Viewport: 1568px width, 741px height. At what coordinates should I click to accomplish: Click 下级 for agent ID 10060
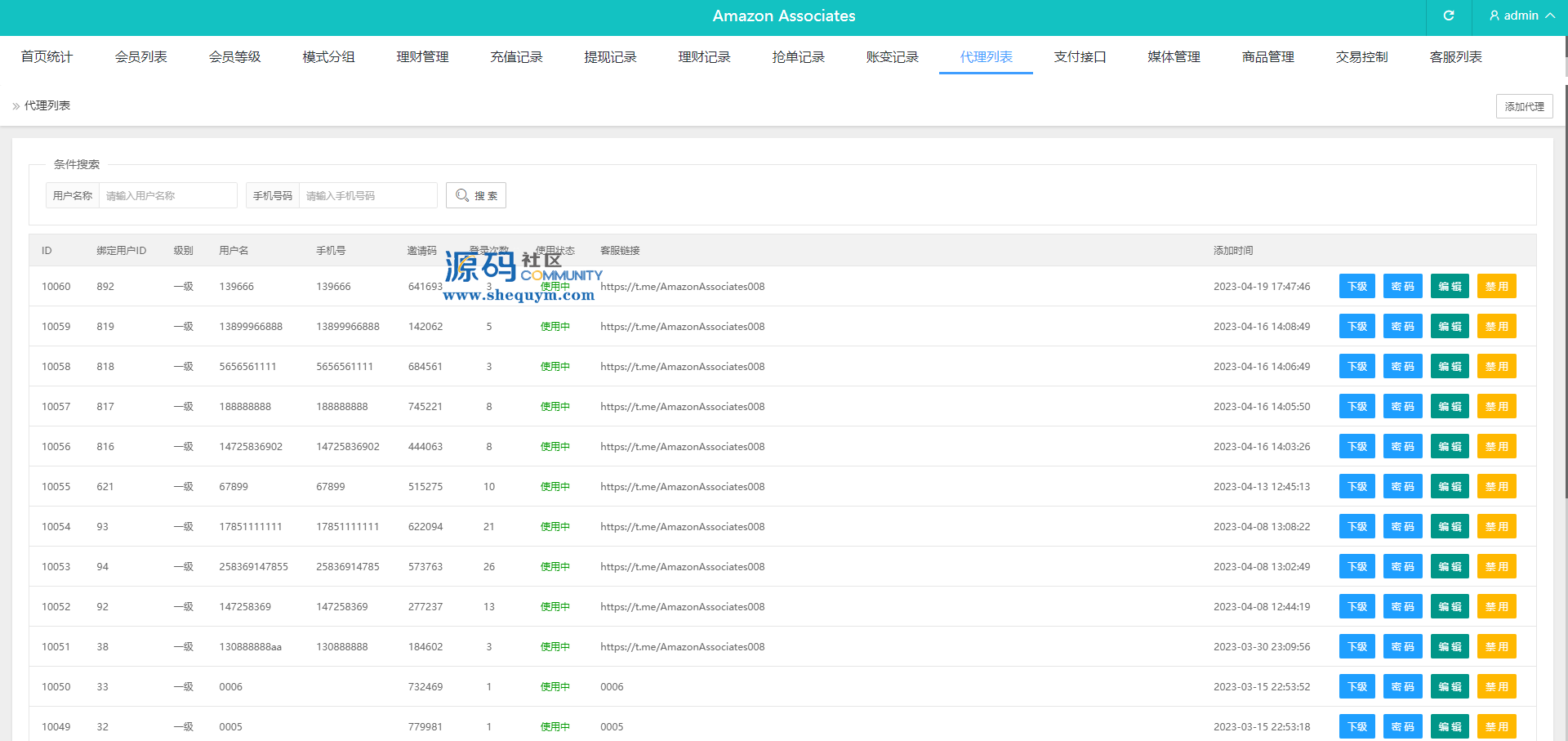(1357, 286)
